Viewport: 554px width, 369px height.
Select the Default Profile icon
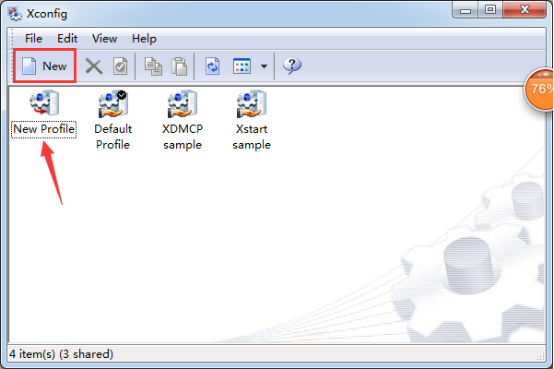113,104
